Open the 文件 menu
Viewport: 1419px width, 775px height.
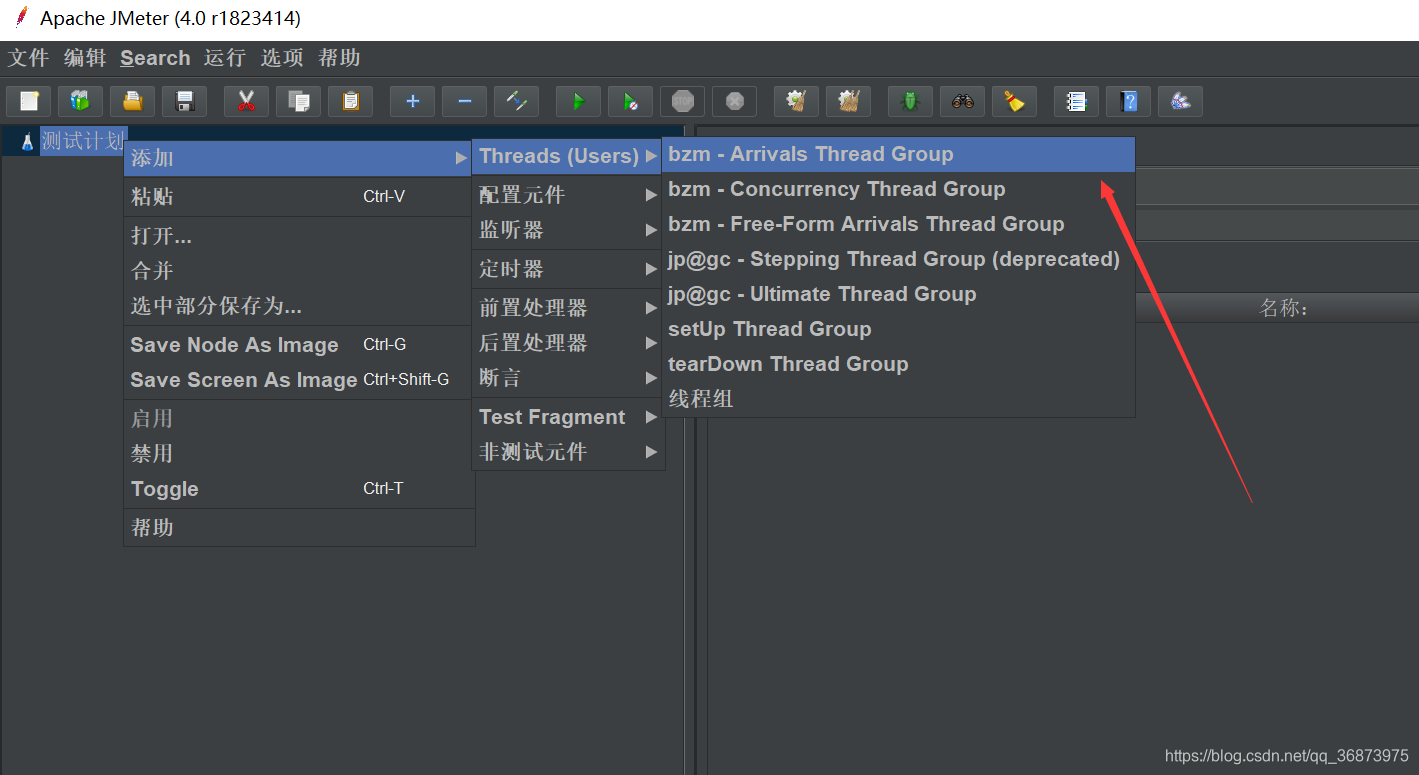pyautogui.click(x=28, y=58)
